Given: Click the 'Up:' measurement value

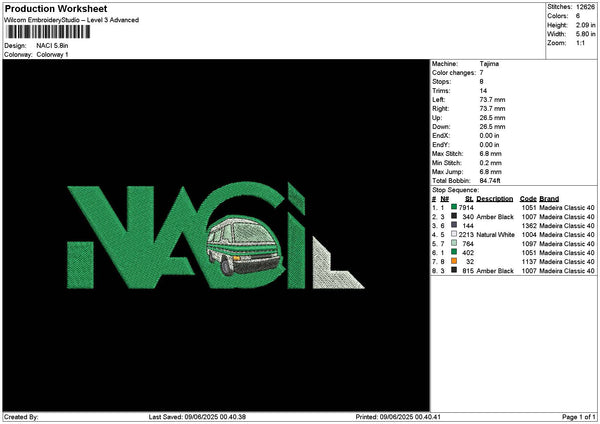Looking at the screenshot, I should [492, 118].
